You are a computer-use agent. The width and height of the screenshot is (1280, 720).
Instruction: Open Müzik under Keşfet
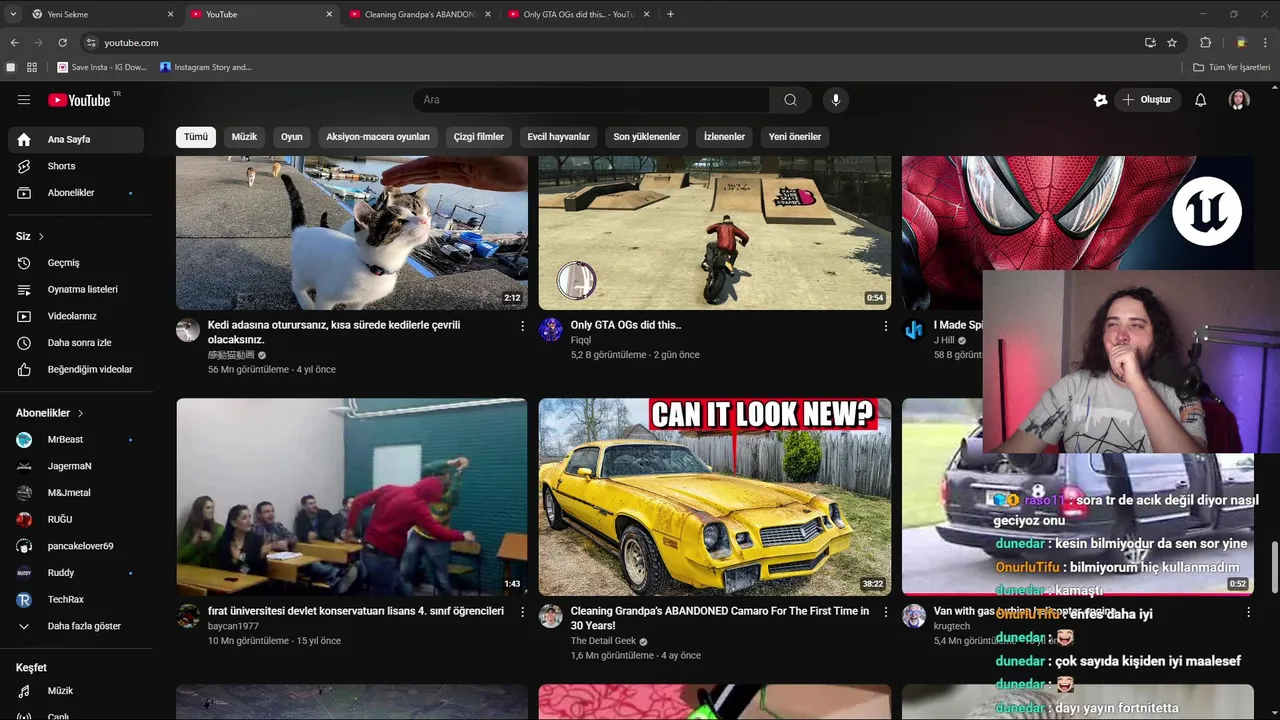click(x=76, y=691)
